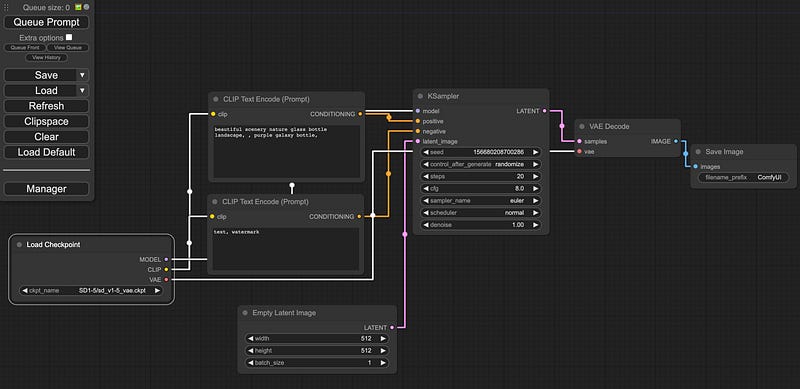The height and width of the screenshot is (389, 800).
Task: Click the negative prompt text area 'text, watermark'
Action: pyautogui.click(x=286, y=249)
